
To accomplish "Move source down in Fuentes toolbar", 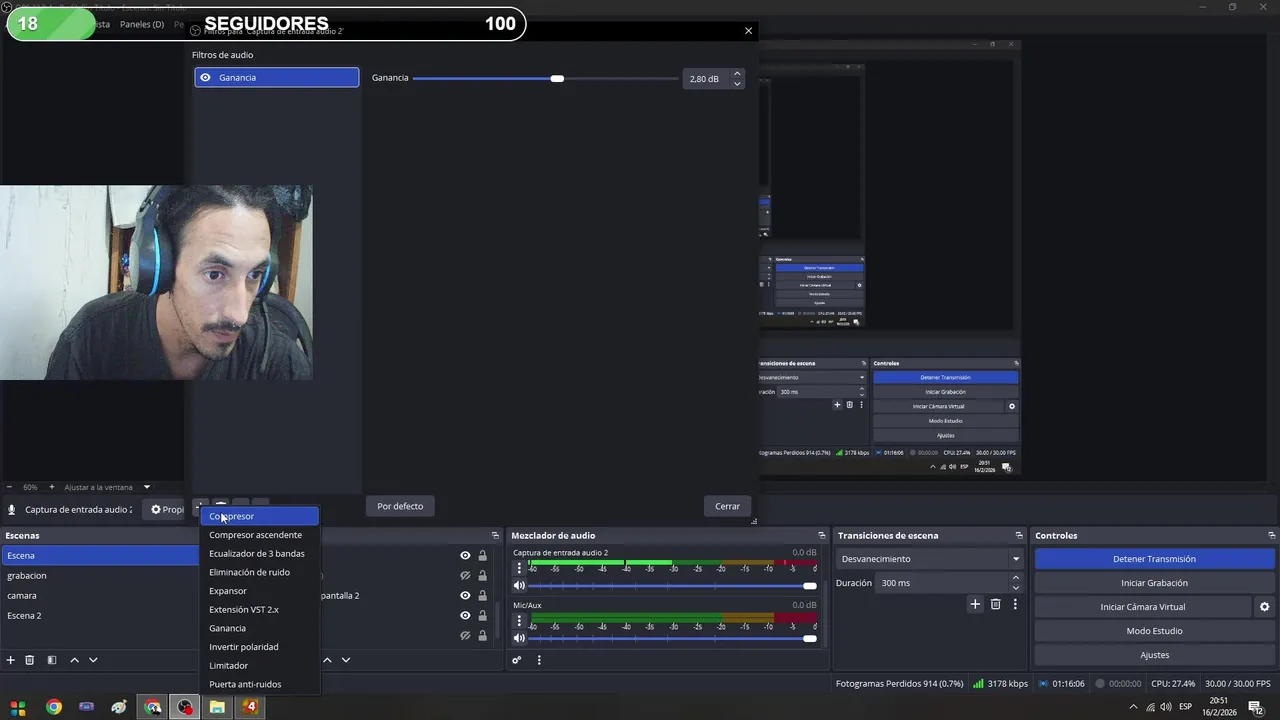I will tap(346, 660).
